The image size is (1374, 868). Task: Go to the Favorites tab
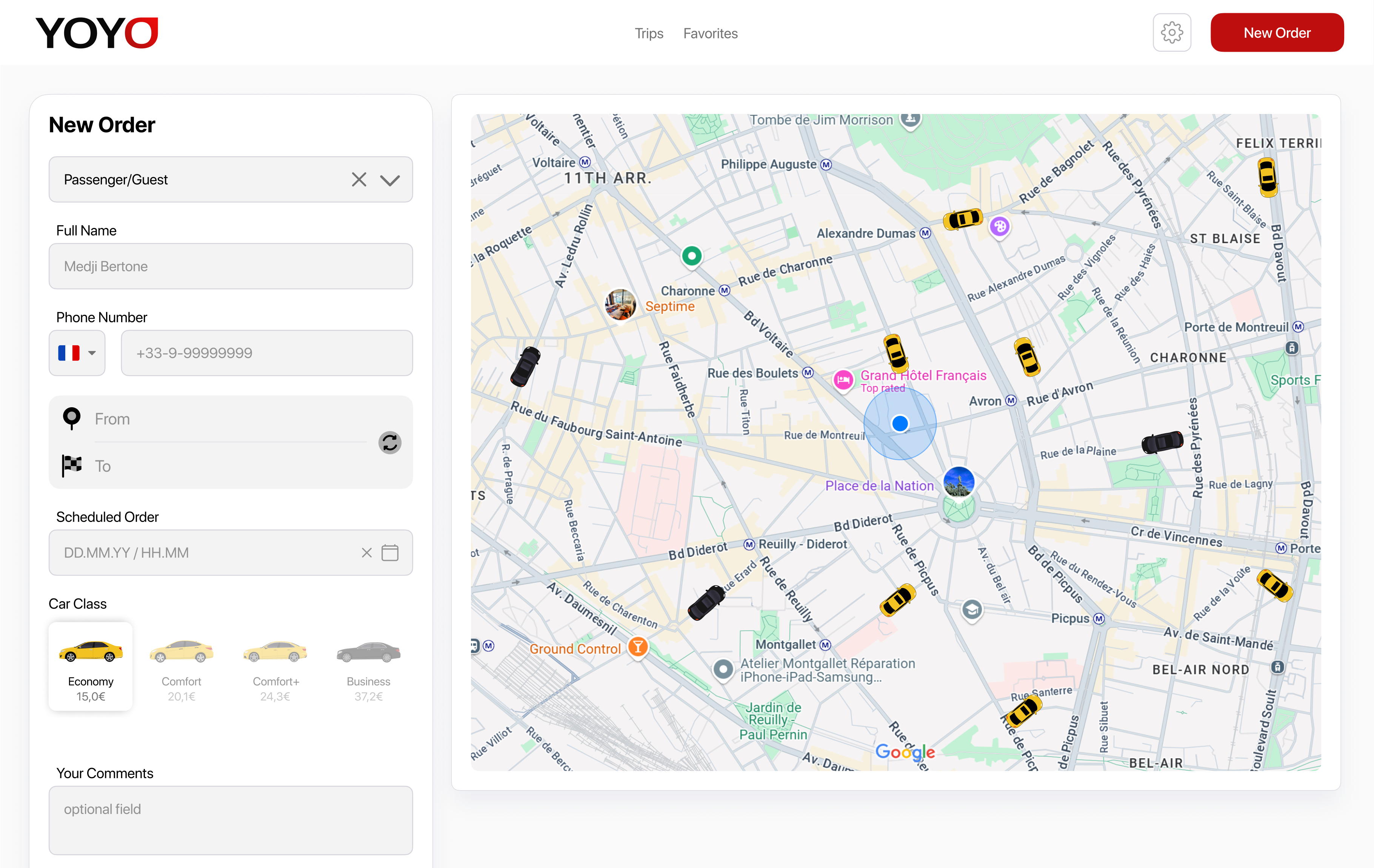pyautogui.click(x=710, y=33)
